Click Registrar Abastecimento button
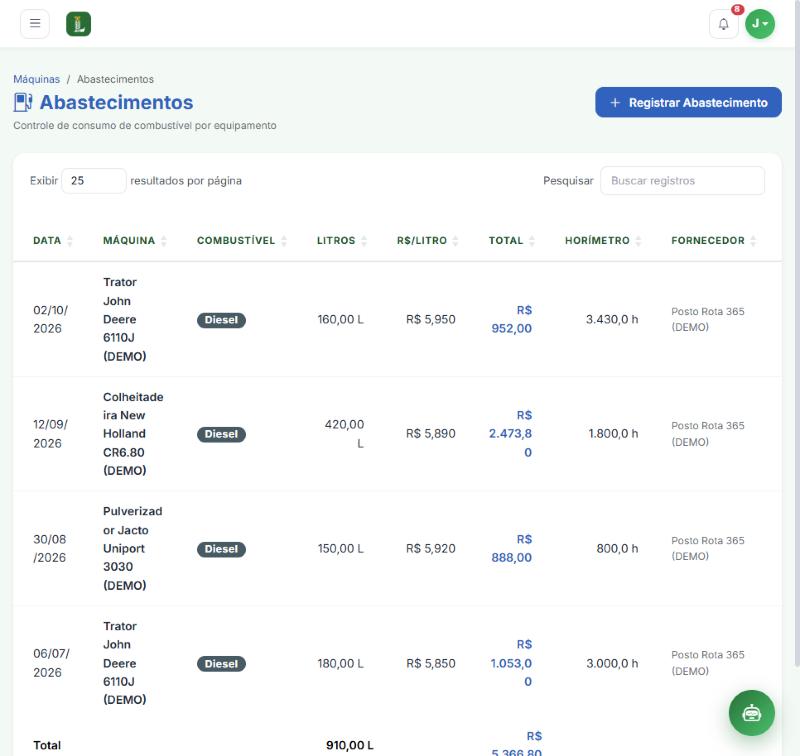800x756 pixels. pos(688,103)
